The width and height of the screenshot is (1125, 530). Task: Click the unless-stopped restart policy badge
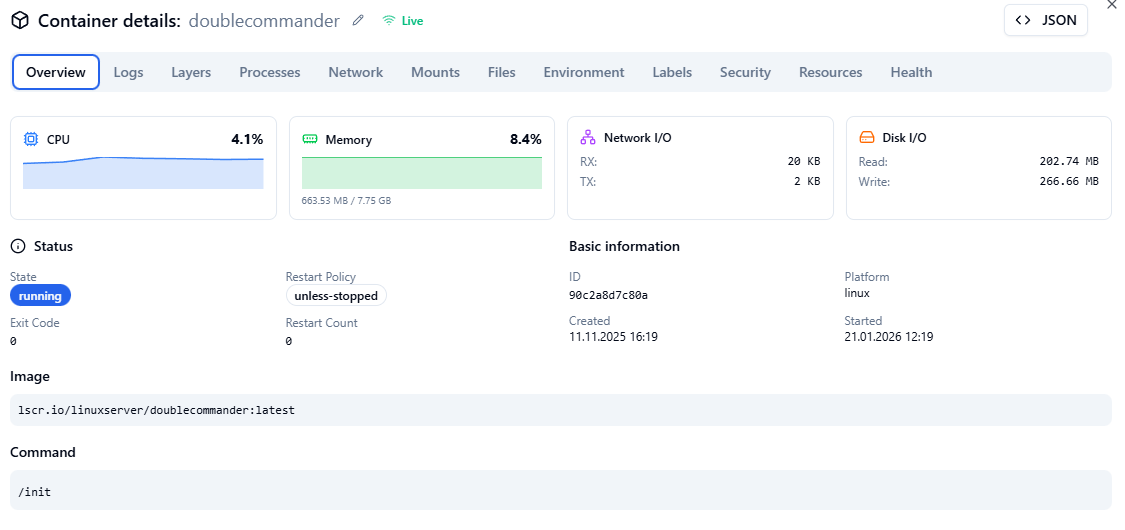point(336,296)
